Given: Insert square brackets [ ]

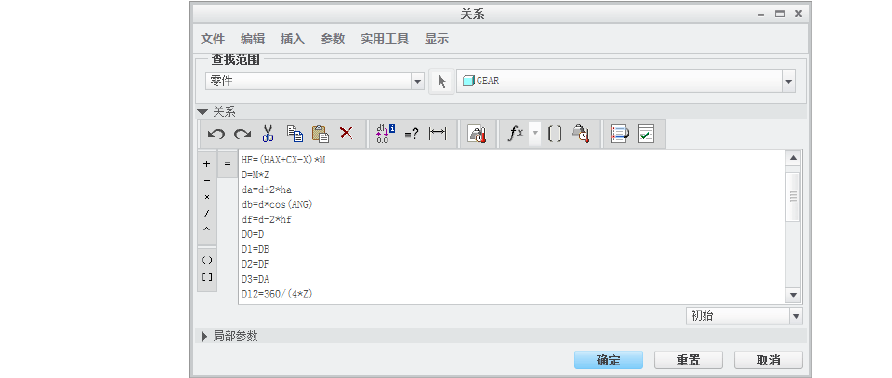Looking at the screenshot, I should [x=207, y=277].
